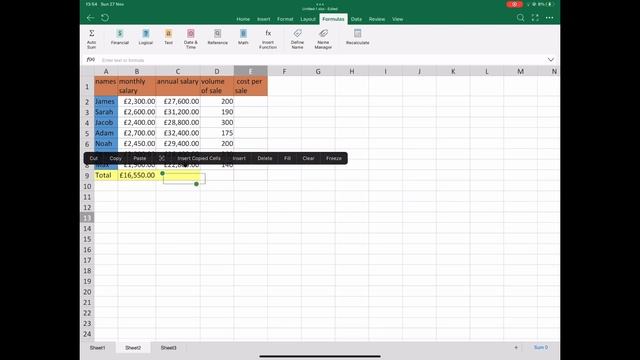The height and width of the screenshot is (360, 640).
Task: Choose Freeze in the context menu
Action: (x=334, y=158)
